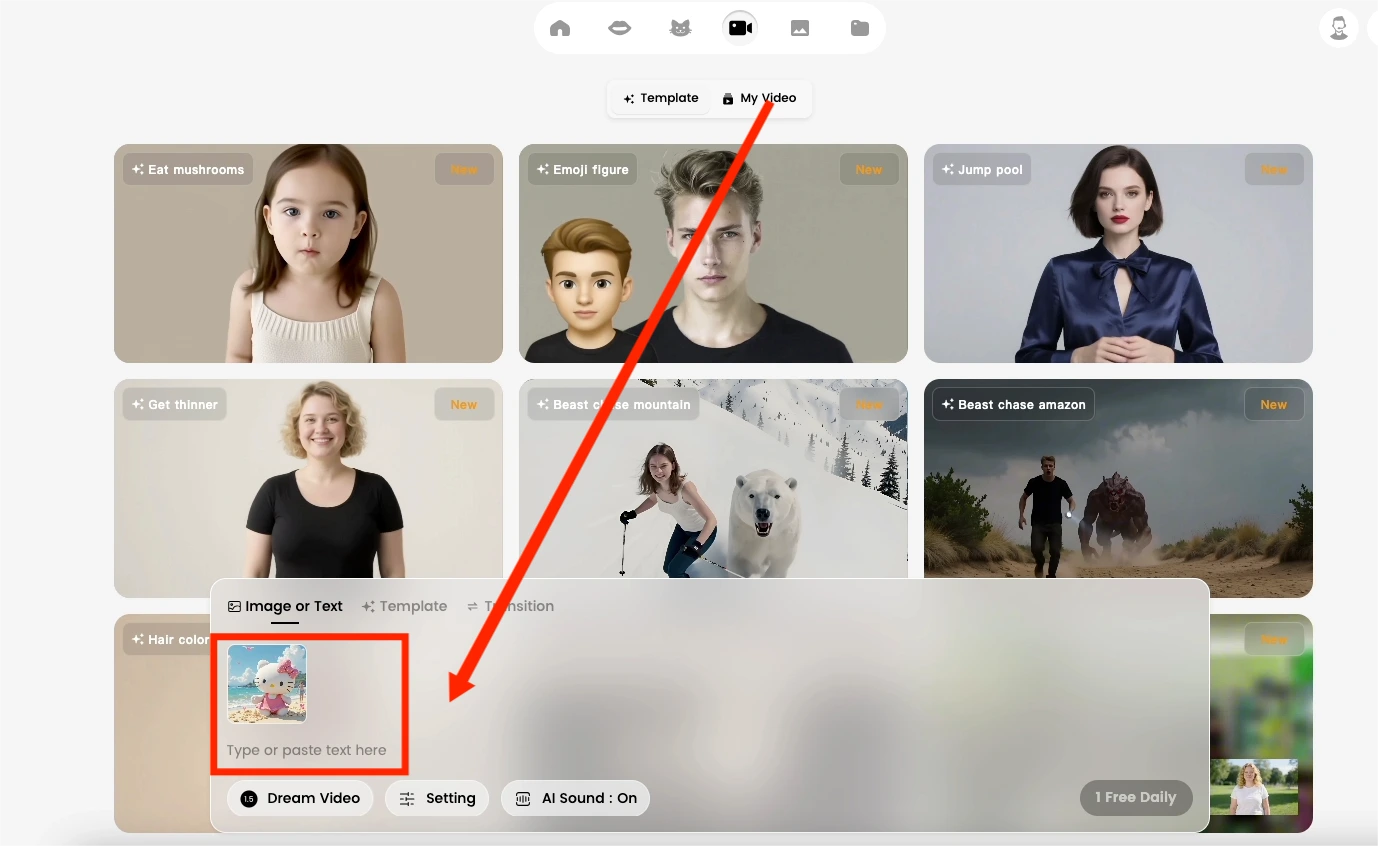
Task: Open the Jump pool template card
Action: click(1118, 253)
